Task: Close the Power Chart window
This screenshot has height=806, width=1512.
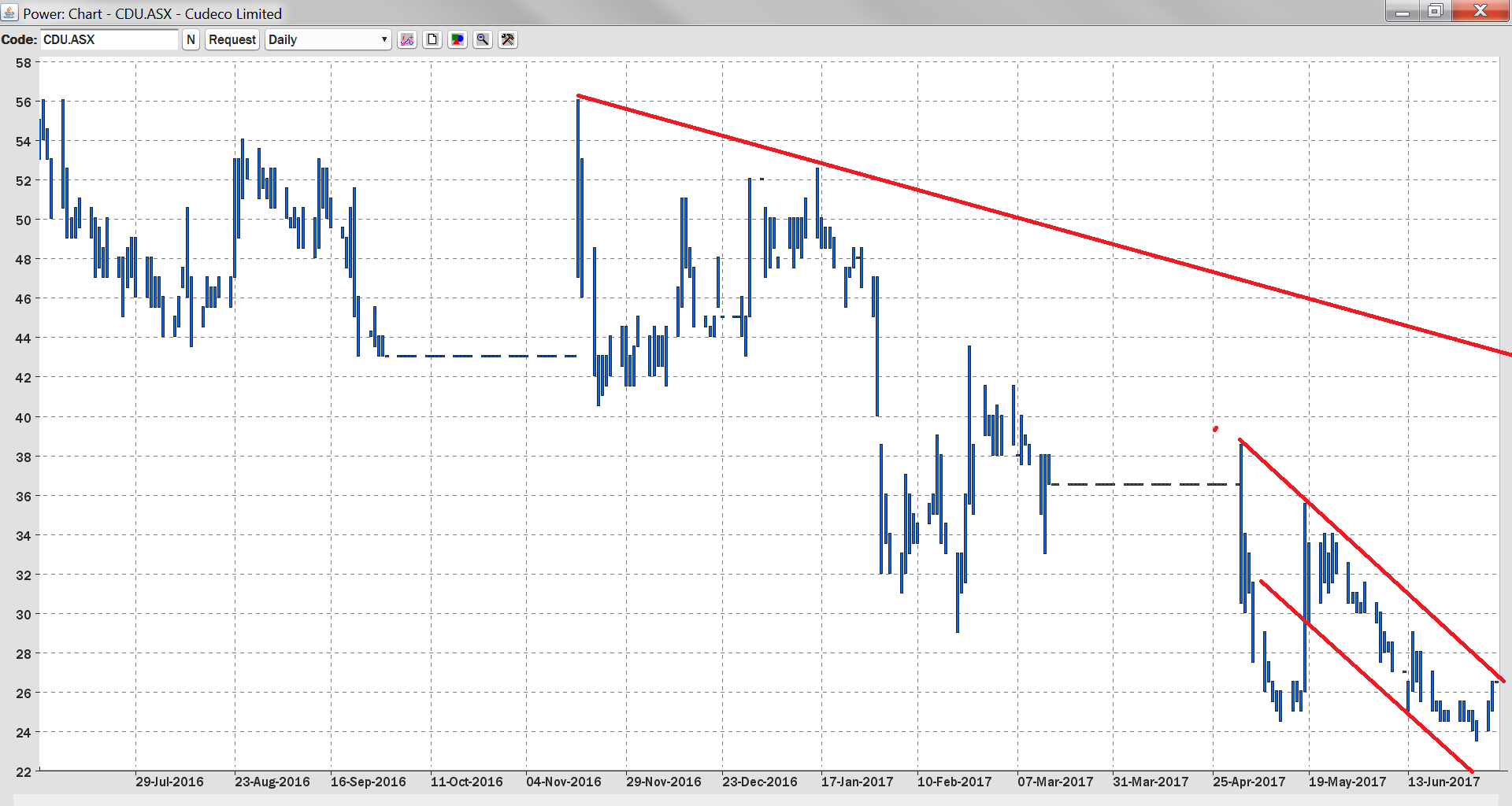Action: click(1480, 11)
